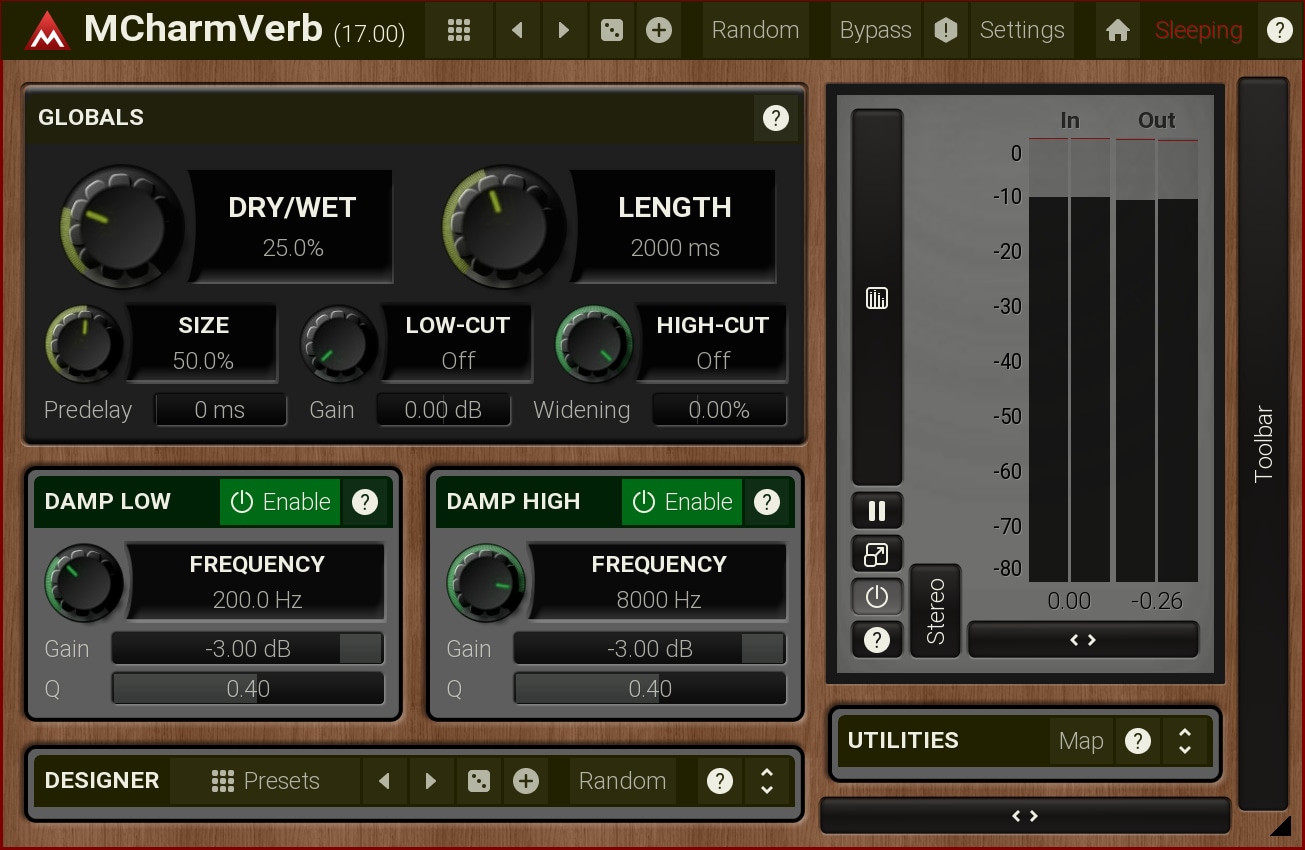Viewport: 1305px width, 850px height.
Task: Open the Designer Presets menu
Action: point(266,781)
